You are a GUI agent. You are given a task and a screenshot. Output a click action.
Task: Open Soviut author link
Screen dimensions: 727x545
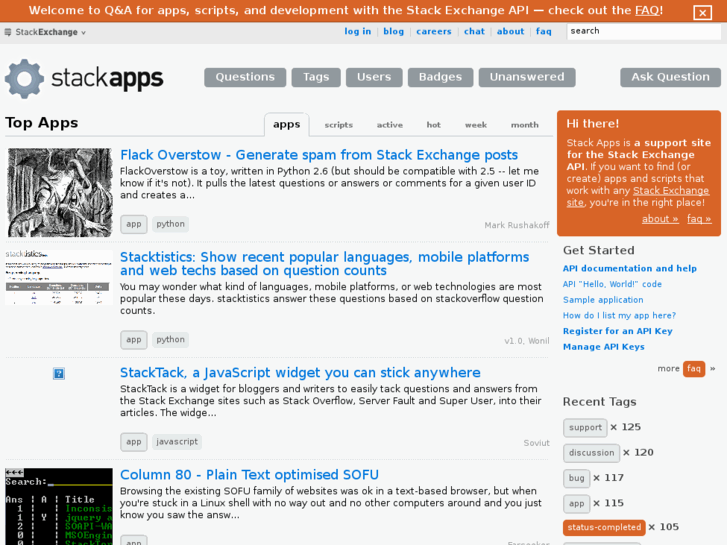coord(536,443)
